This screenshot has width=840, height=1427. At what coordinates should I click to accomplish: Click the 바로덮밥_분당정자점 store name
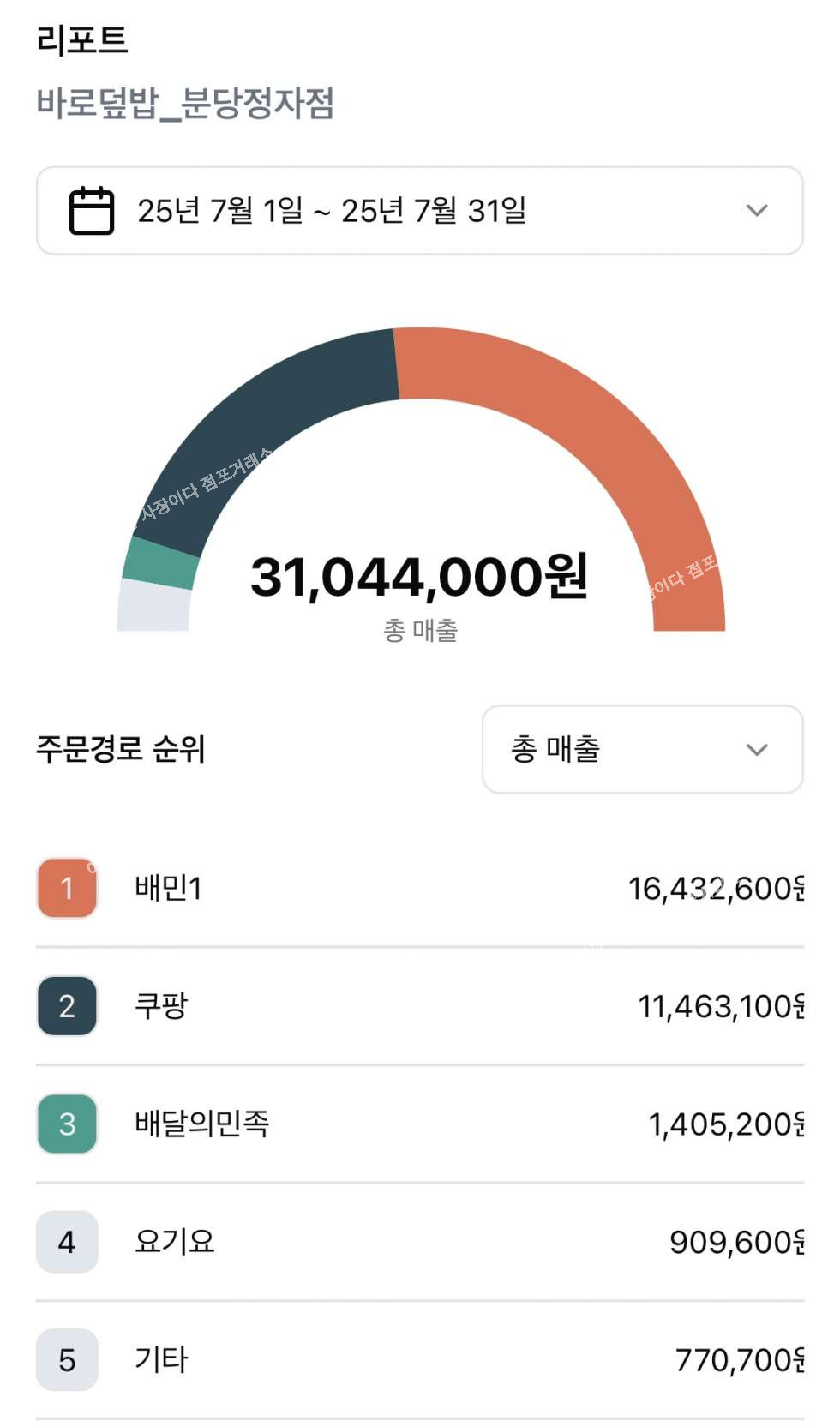pyautogui.click(x=185, y=104)
